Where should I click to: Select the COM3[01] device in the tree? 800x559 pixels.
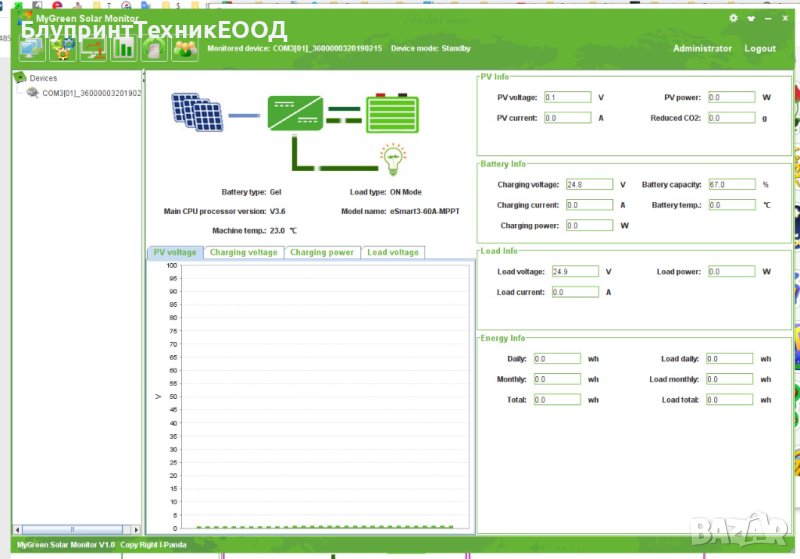click(x=91, y=93)
